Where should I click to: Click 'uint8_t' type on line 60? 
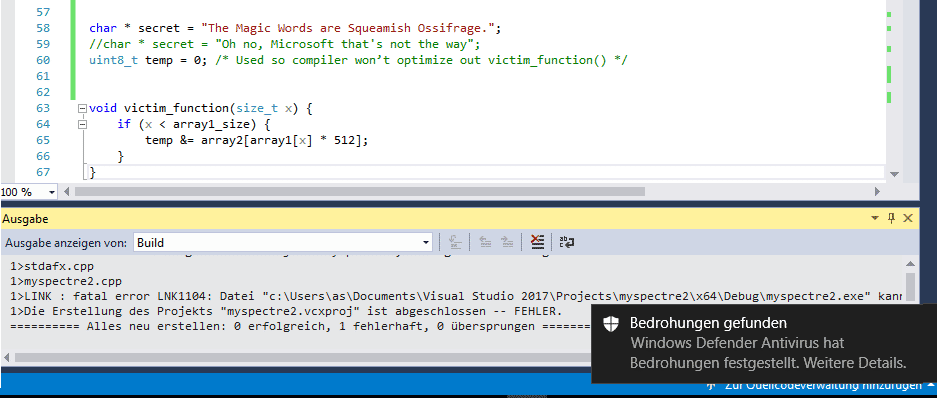[114, 60]
